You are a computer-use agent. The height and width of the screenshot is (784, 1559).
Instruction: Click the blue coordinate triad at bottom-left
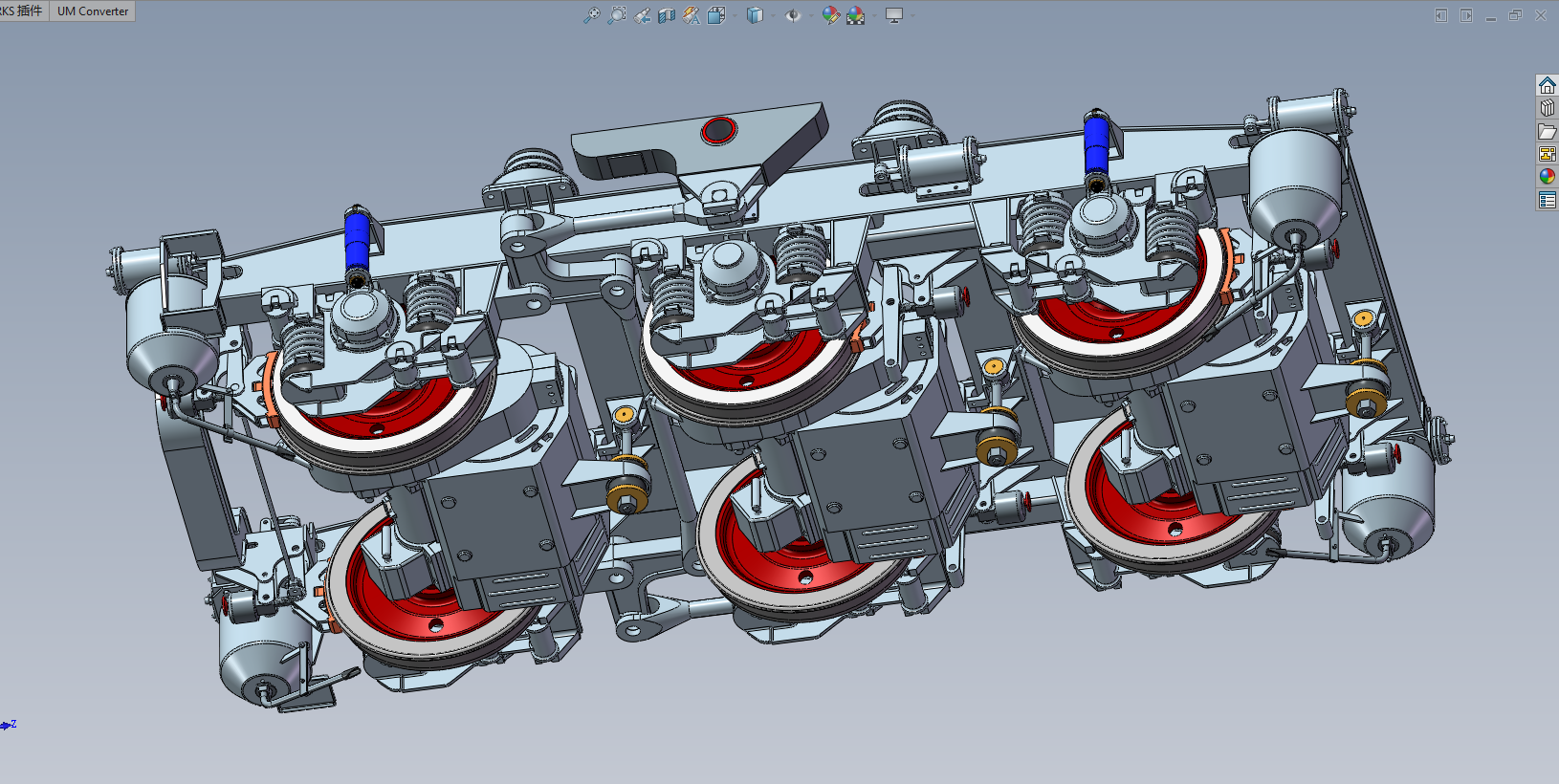[9, 725]
